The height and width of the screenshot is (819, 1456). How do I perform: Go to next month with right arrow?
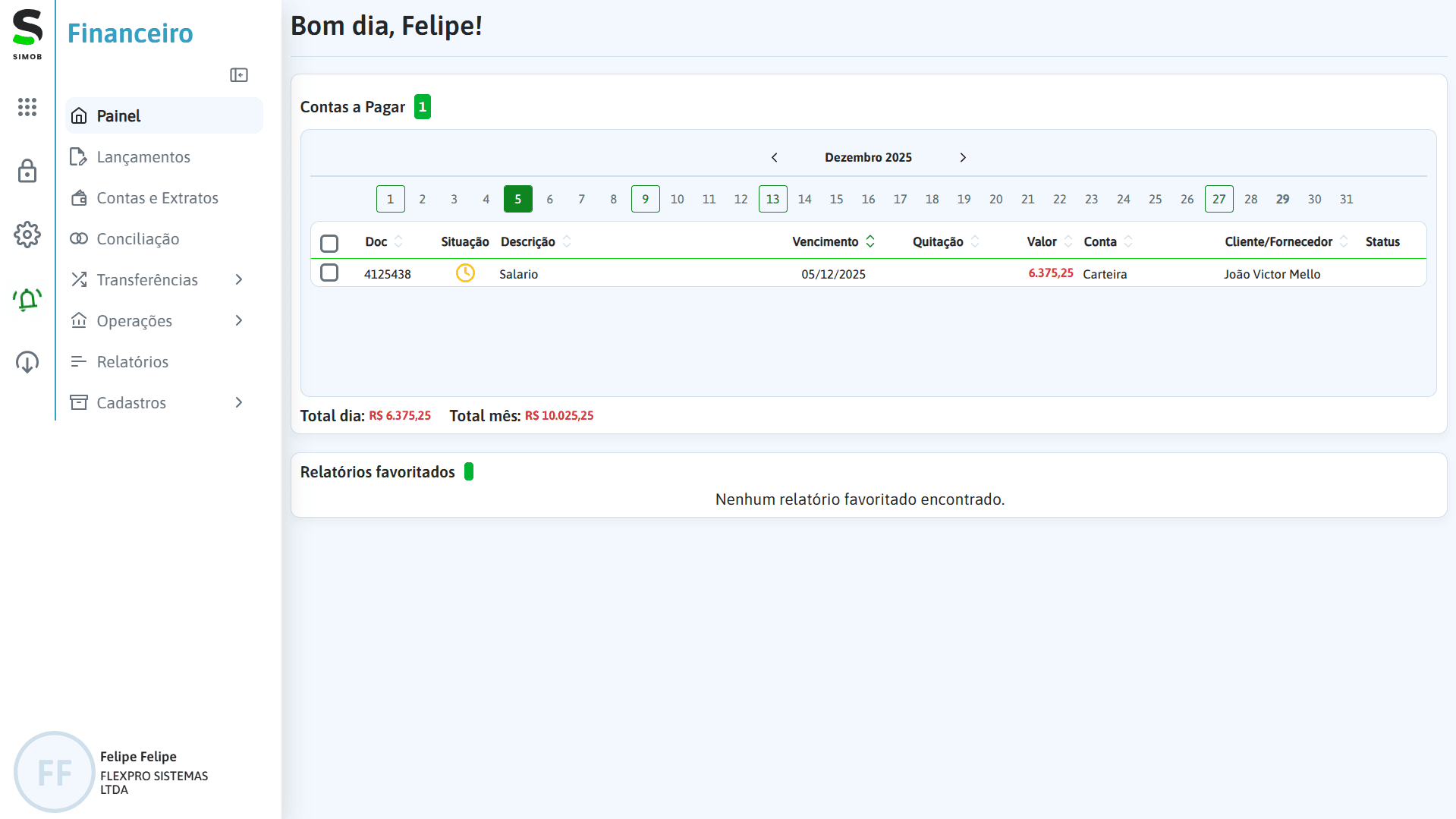[962, 157]
